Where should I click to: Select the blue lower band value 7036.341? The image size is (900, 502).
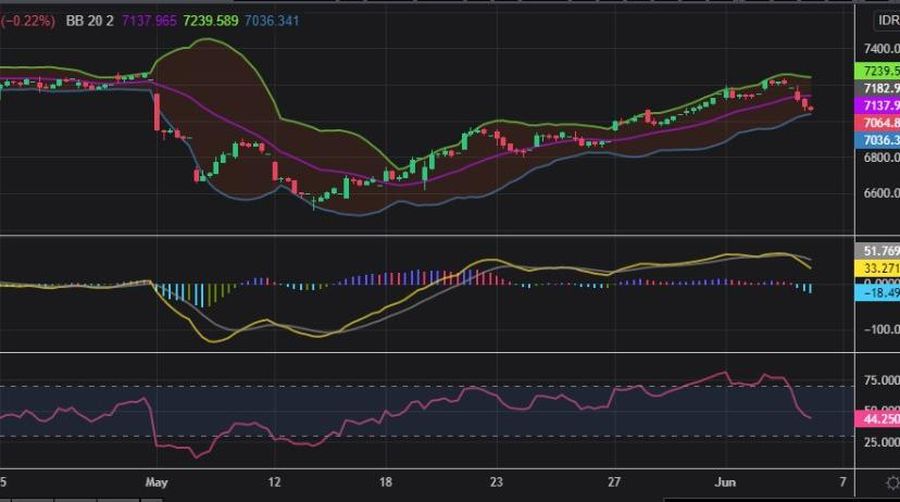[x=271, y=21]
